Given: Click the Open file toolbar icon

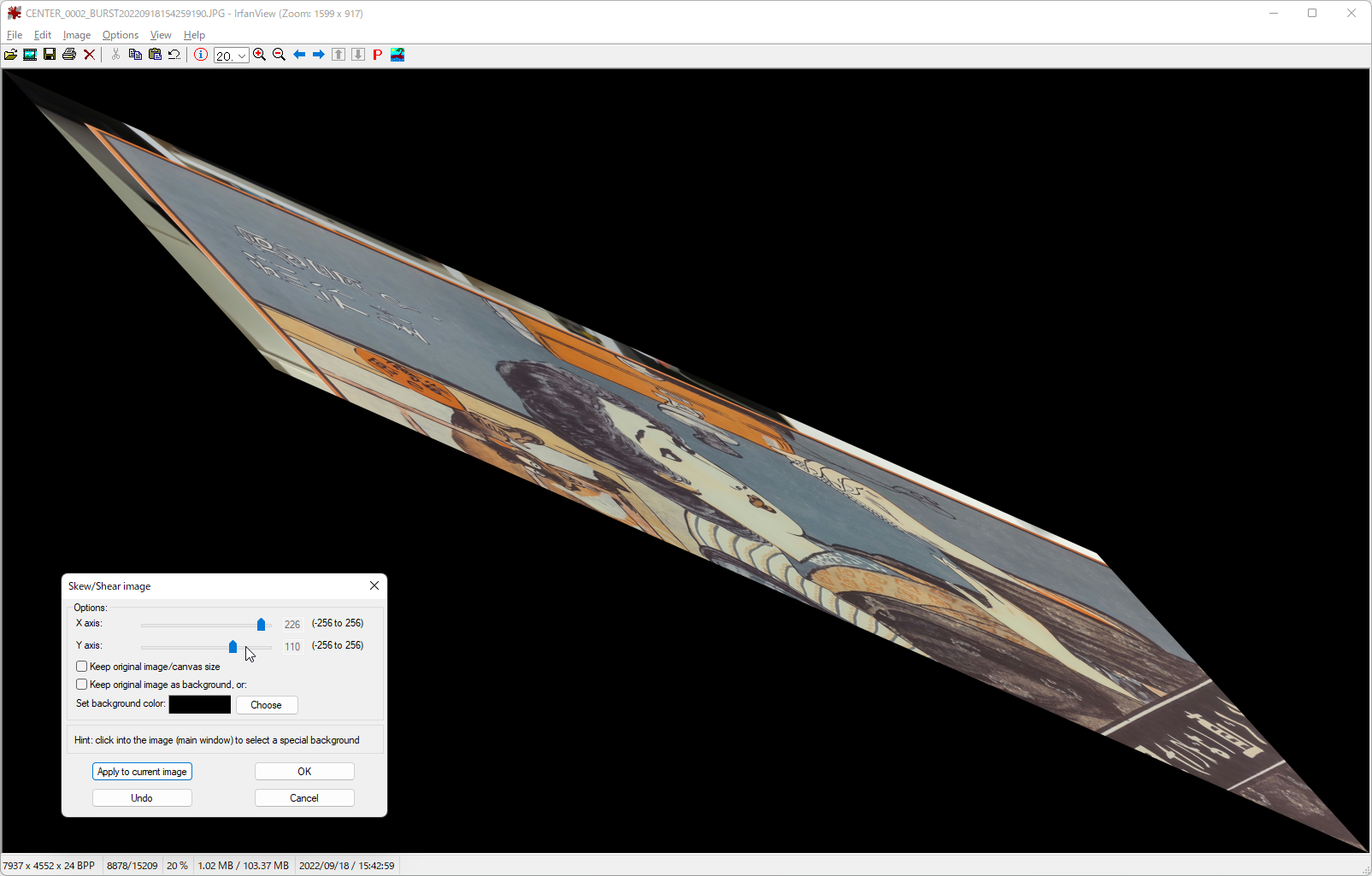Looking at the screenshot, I should click(10, 55).
